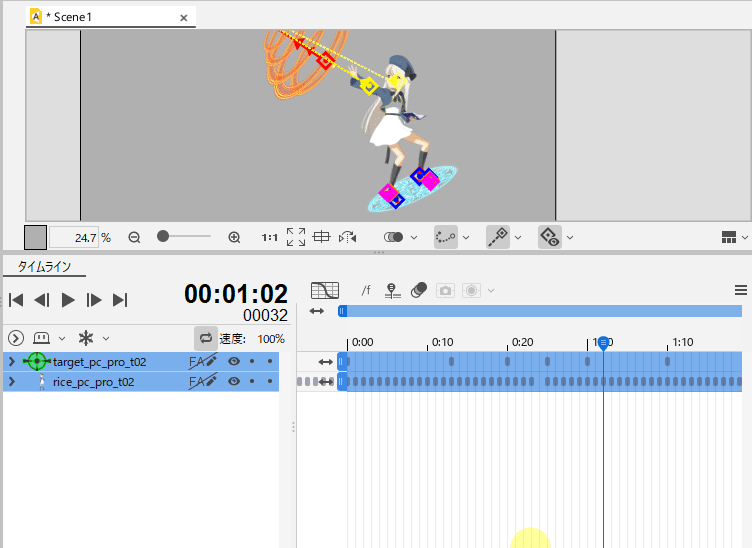Click the snowflake freeze icon

[86, 338]
